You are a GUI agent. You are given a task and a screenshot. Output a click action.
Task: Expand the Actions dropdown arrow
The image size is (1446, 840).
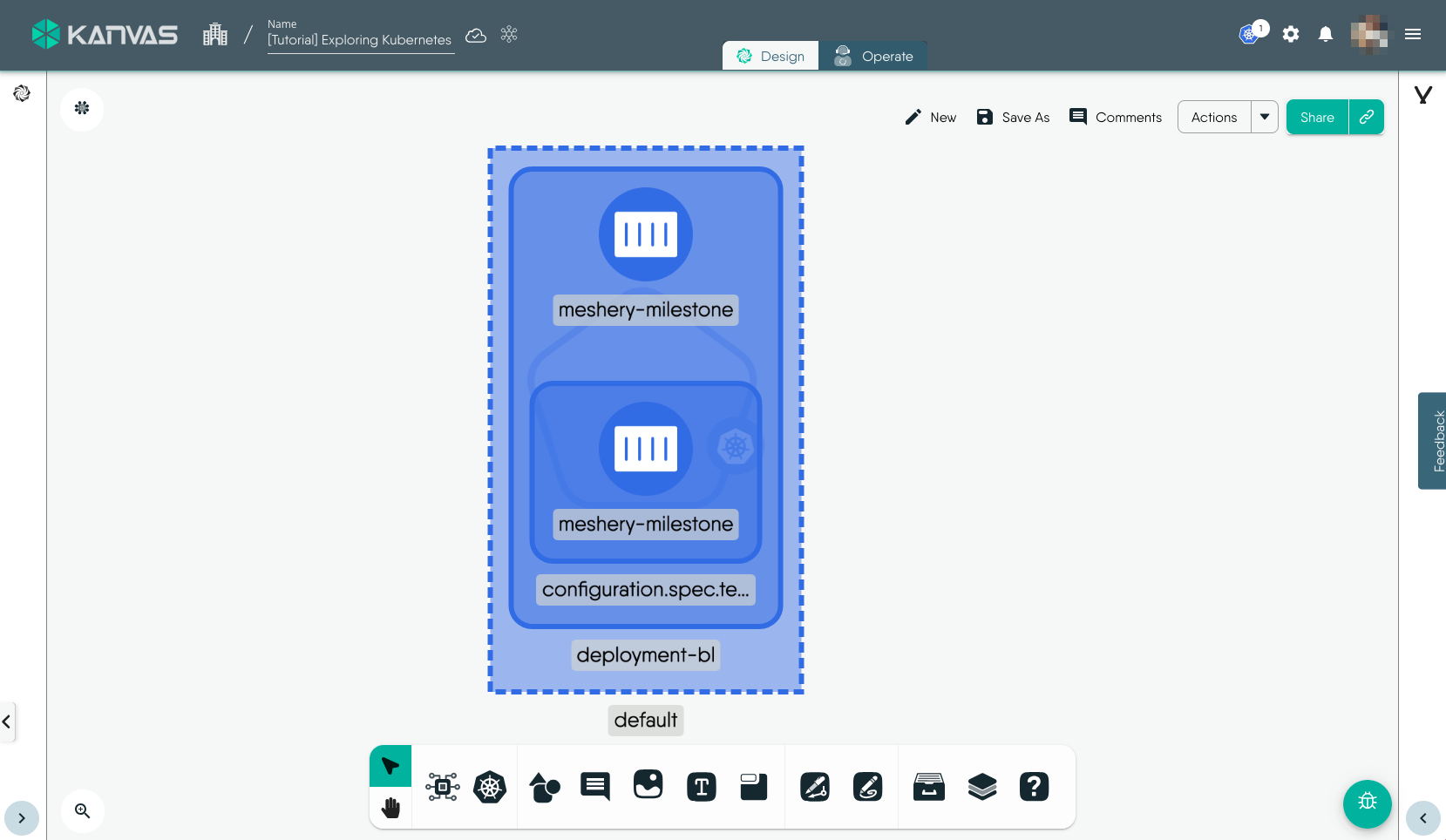pos(1265,117)
